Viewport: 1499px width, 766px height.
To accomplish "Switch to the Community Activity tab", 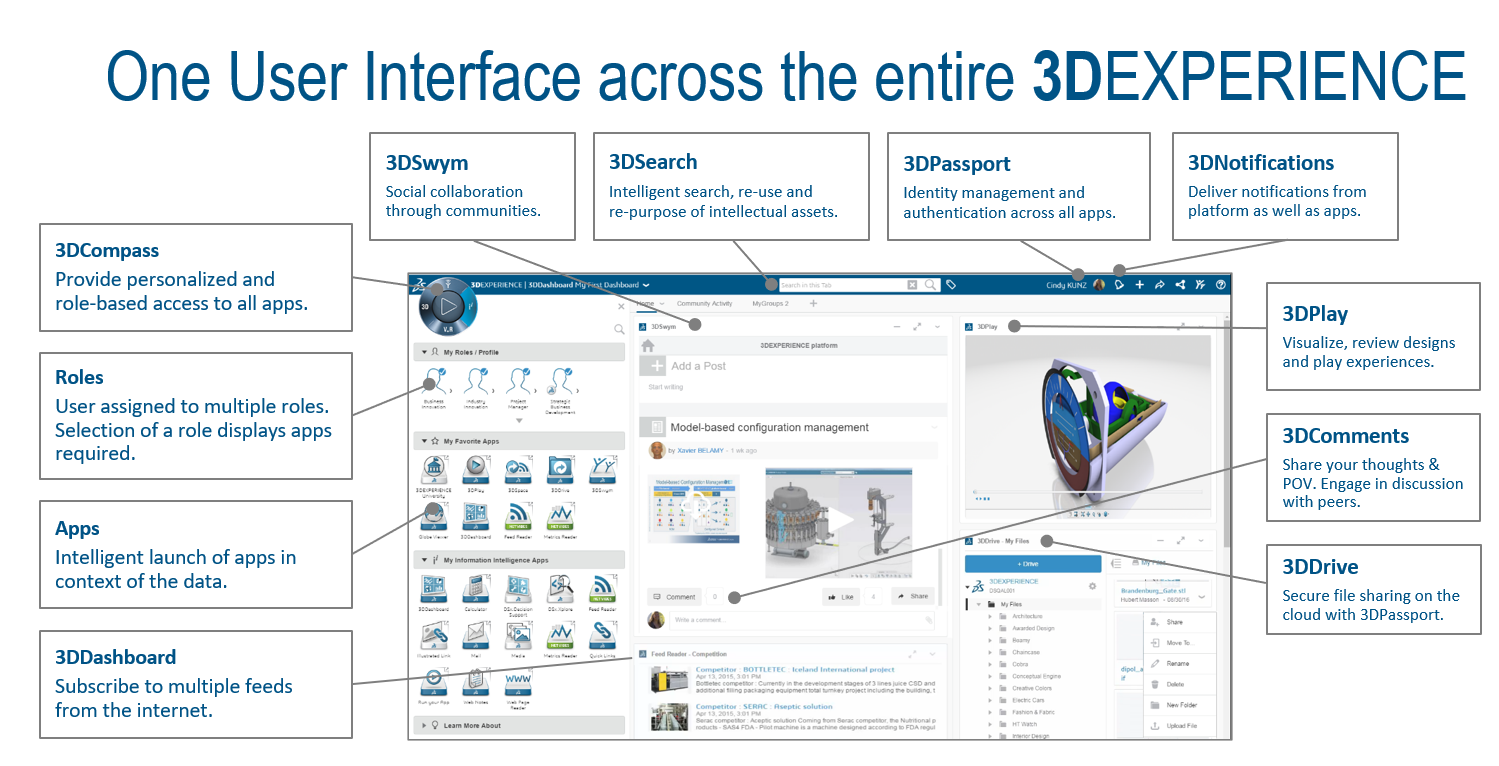I will 703,303.
